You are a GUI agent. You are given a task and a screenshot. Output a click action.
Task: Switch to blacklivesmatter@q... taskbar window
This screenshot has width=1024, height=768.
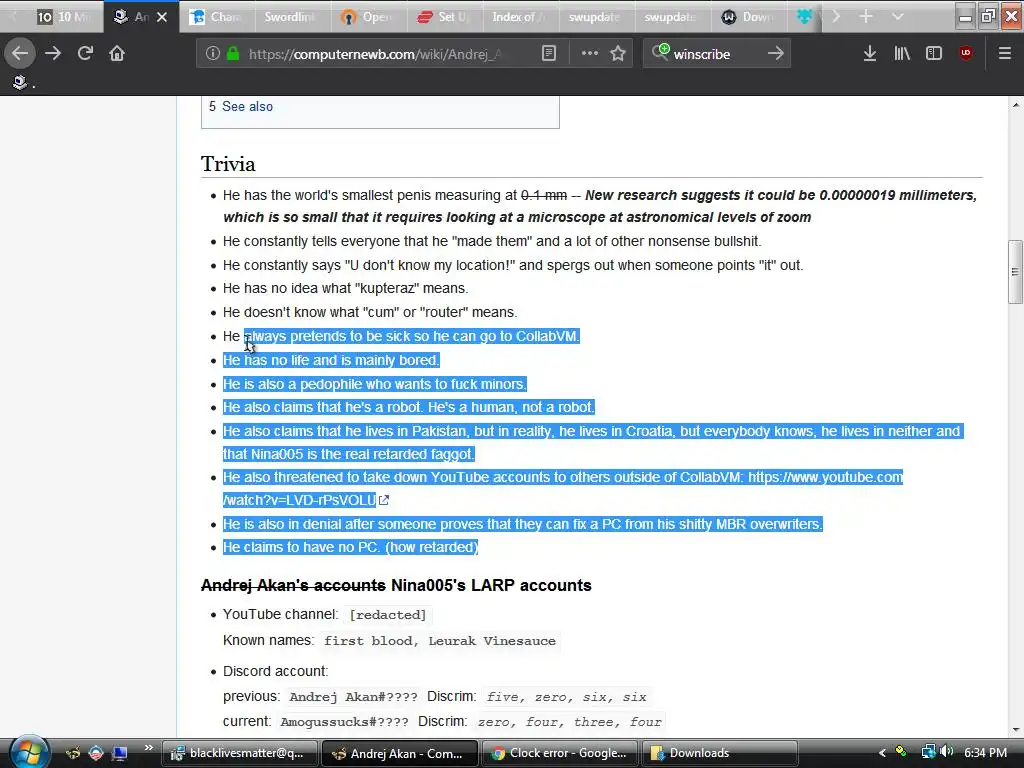tap(240, 753)
